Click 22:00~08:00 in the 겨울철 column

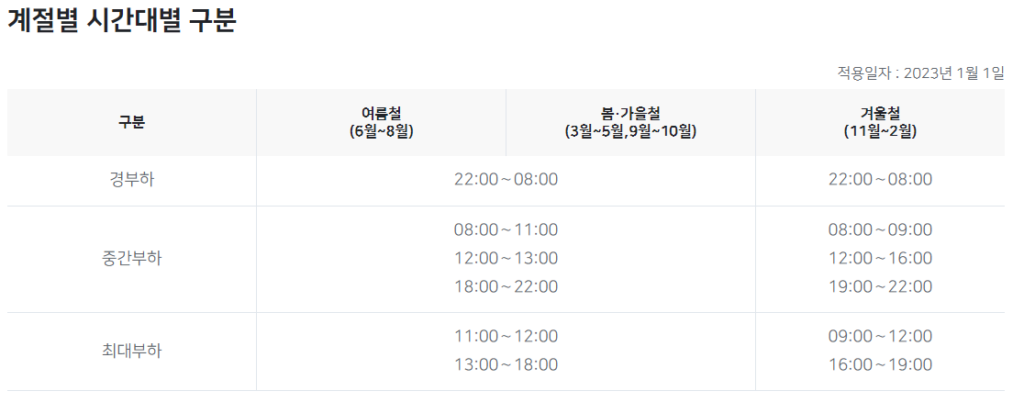click(x=880, y=180)
